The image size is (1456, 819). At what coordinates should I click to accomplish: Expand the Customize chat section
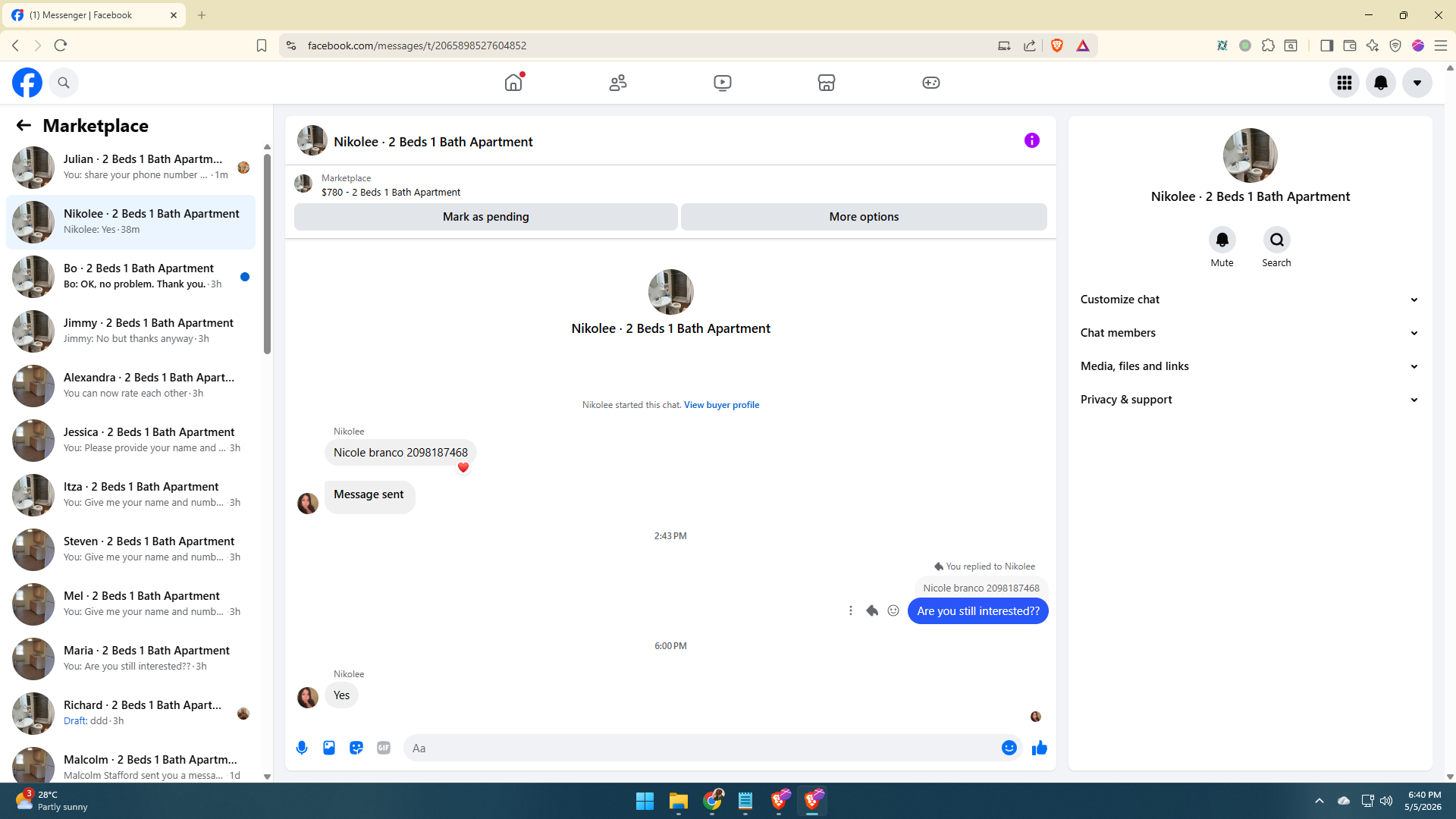(x=1250, y=300)
